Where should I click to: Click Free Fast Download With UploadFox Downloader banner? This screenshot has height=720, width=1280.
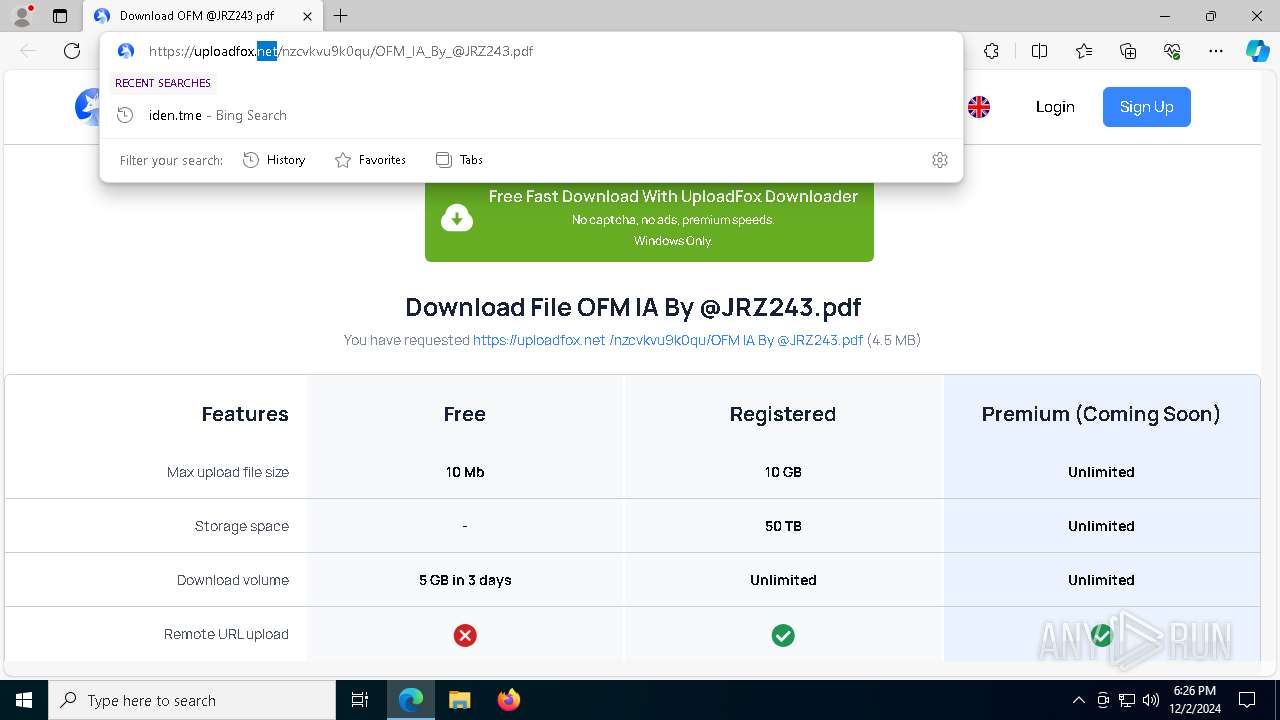pyautogui.click(x=649, y=221)
